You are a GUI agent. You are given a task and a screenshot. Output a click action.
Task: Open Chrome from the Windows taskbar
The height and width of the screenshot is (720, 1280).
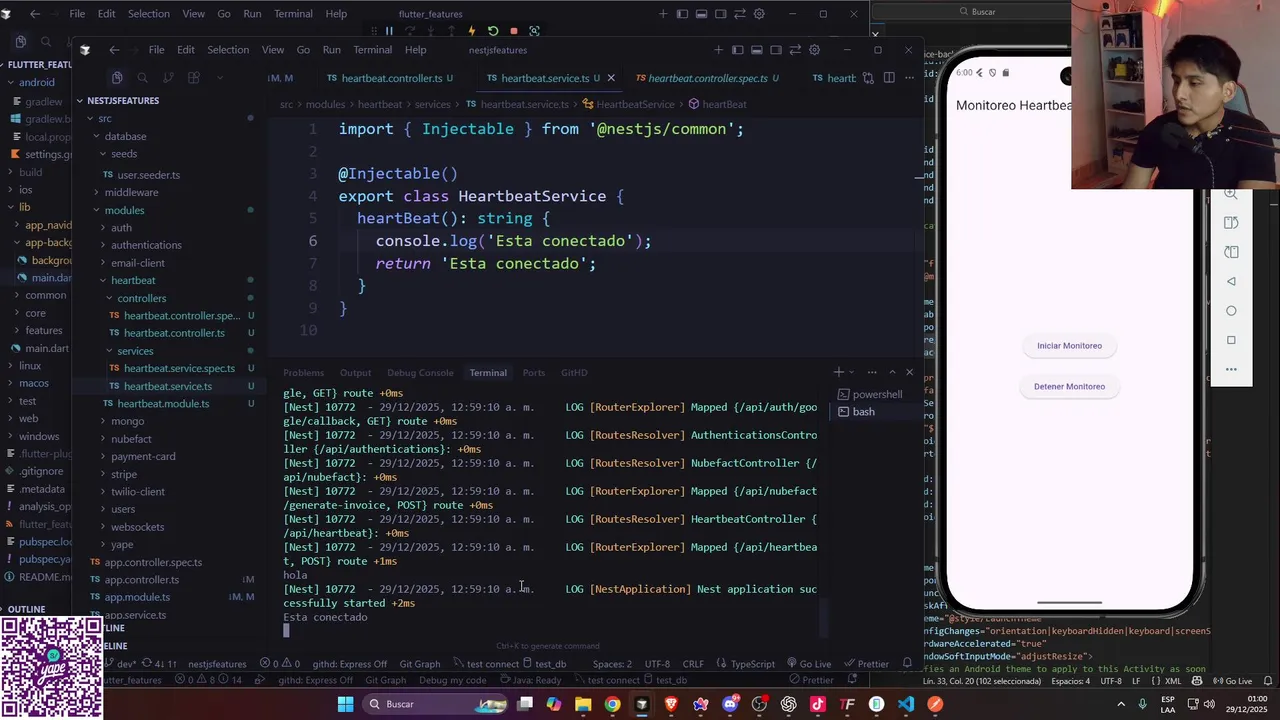(x=612, y=704)
